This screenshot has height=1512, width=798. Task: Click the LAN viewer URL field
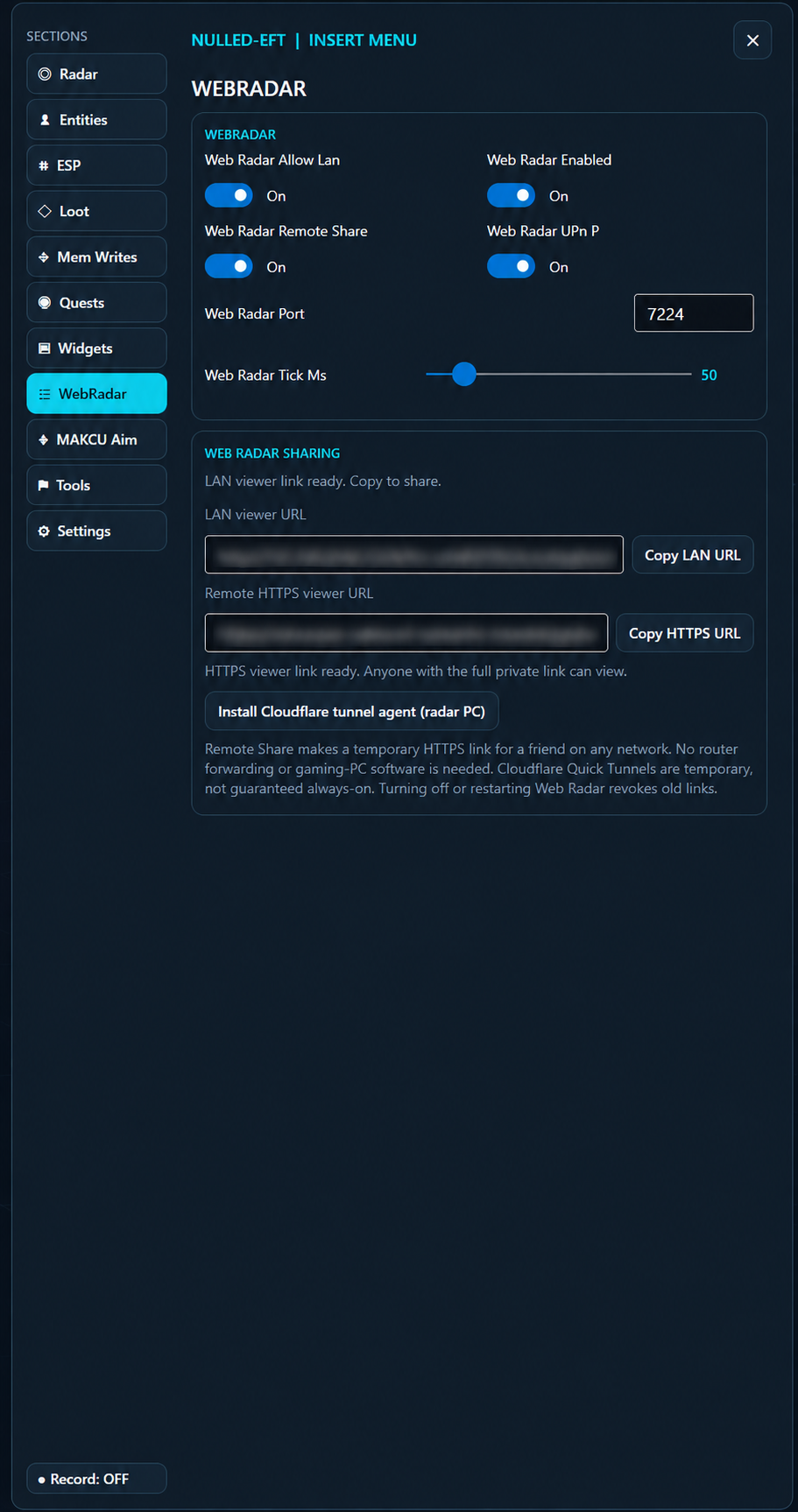[x=413, y=555]
